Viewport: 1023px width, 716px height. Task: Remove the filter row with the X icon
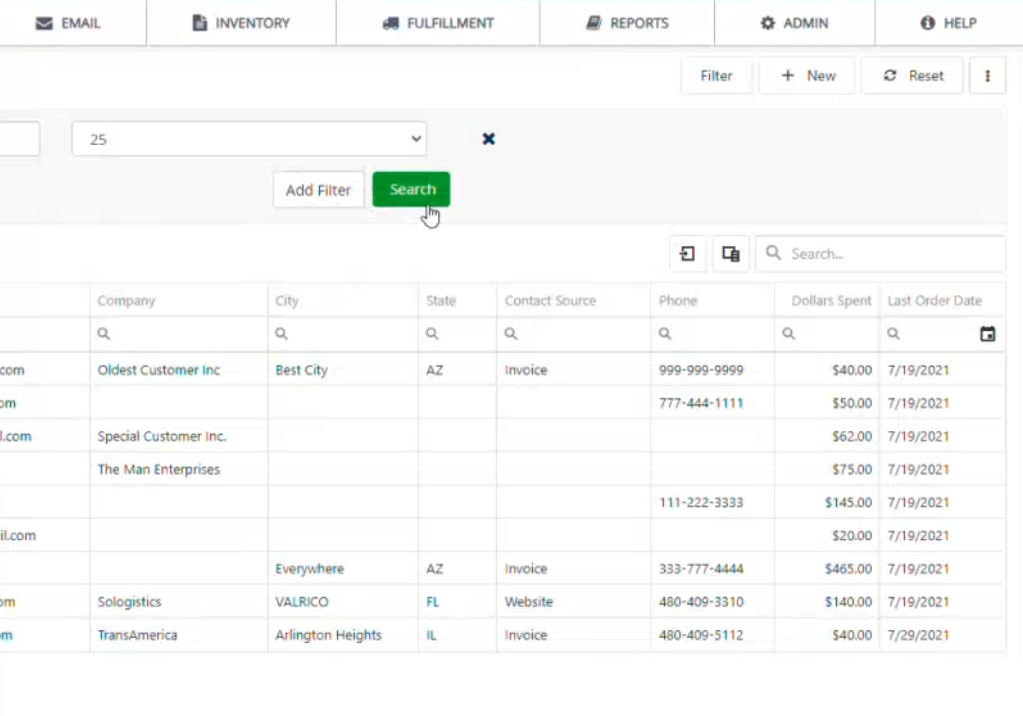489,139
